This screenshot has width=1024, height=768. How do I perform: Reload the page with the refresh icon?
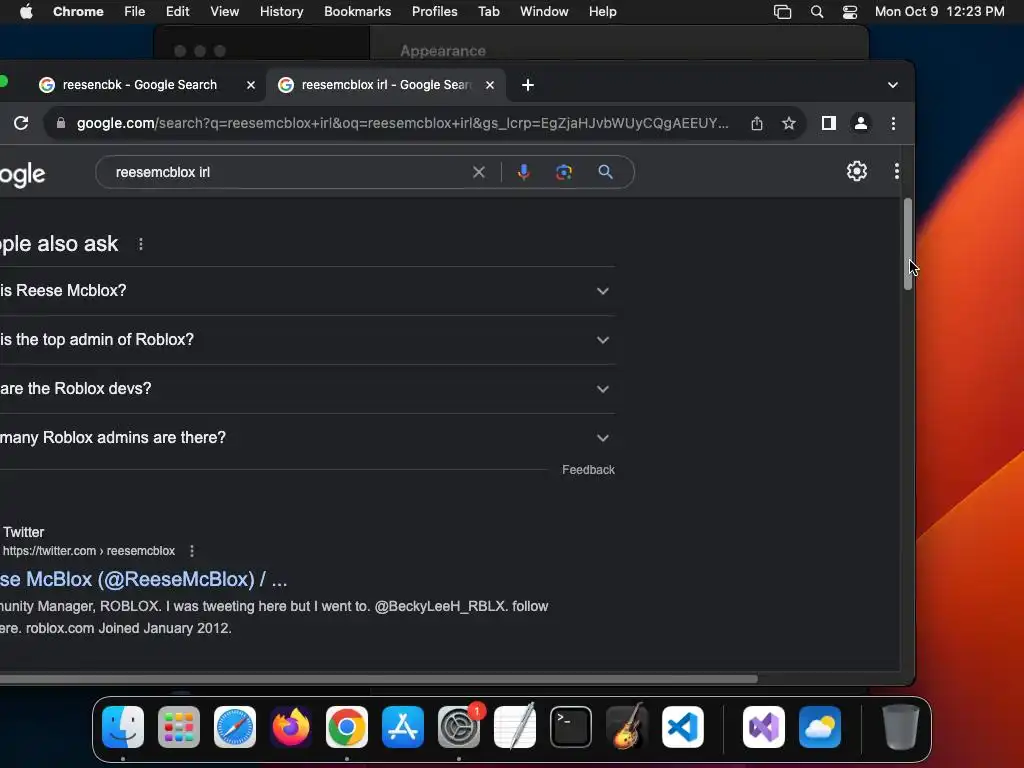pos(21,123)
